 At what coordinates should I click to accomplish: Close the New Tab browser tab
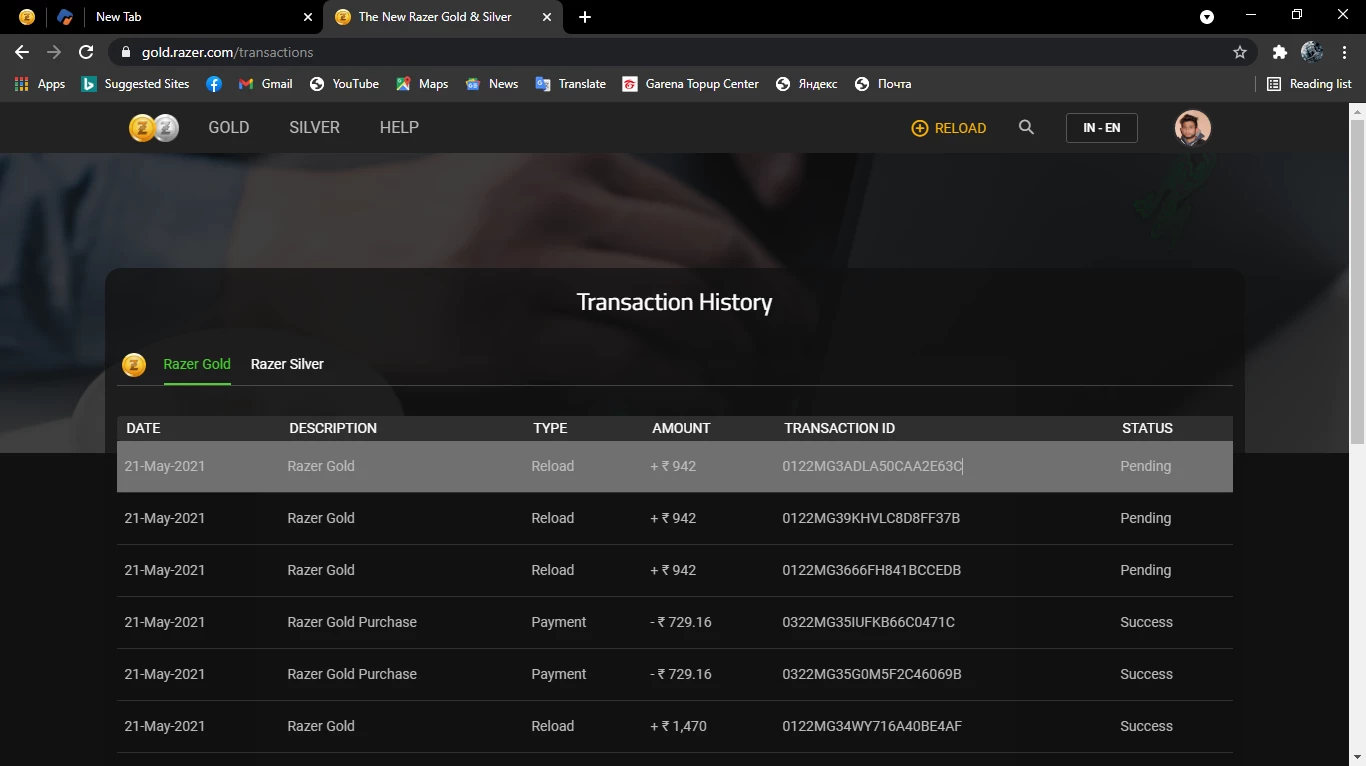click(x=308, y=17)
